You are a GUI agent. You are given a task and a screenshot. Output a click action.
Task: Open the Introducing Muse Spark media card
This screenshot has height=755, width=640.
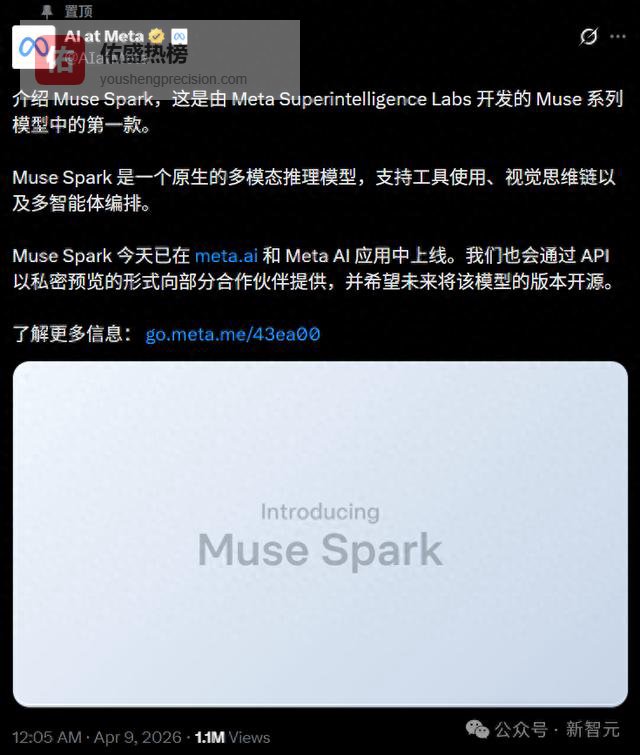320,534
